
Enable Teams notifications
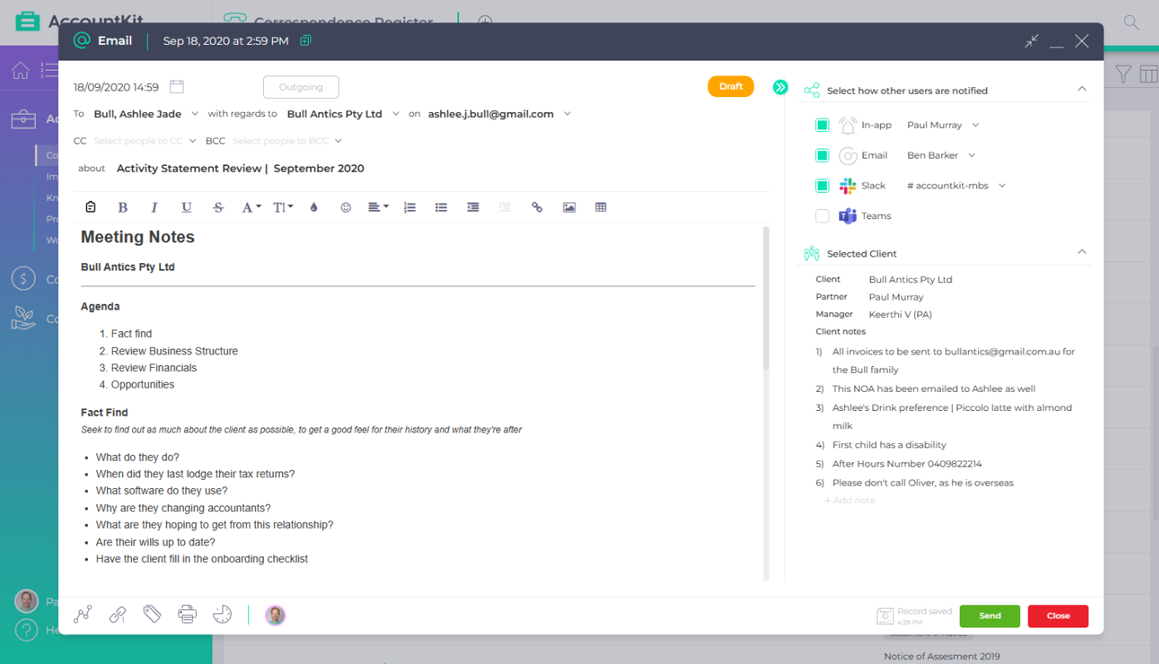pyautogui.click(x=822, y=215)
